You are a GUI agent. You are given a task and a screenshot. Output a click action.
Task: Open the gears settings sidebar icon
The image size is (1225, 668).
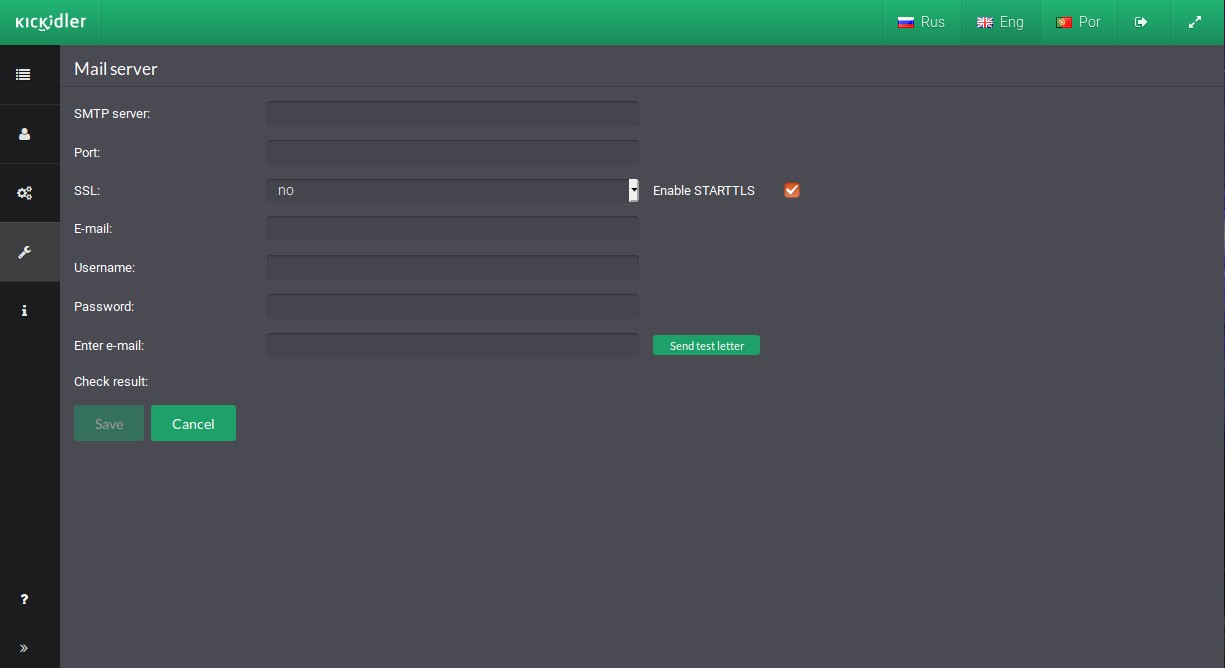24,193
